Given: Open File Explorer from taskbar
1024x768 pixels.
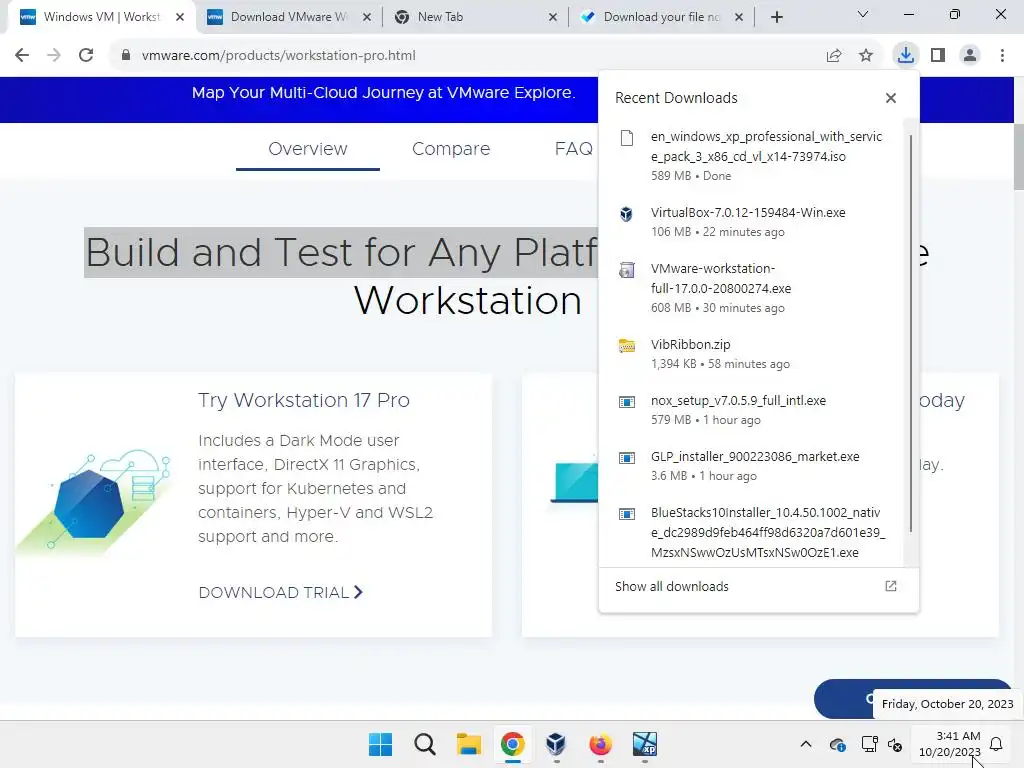Looking at the screenshot, I should click(x=468, y=744).
